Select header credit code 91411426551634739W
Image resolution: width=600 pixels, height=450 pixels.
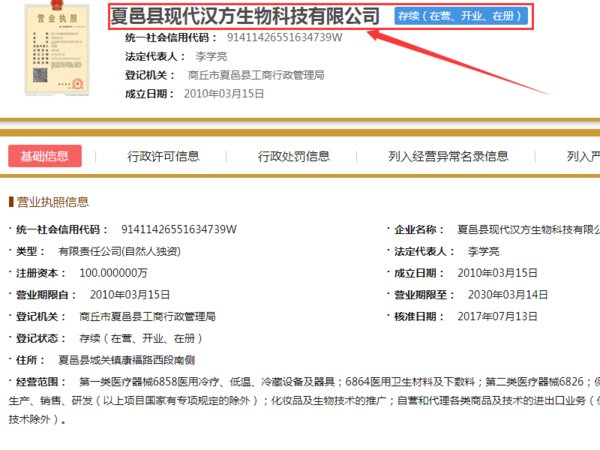(x=285, y=38)
